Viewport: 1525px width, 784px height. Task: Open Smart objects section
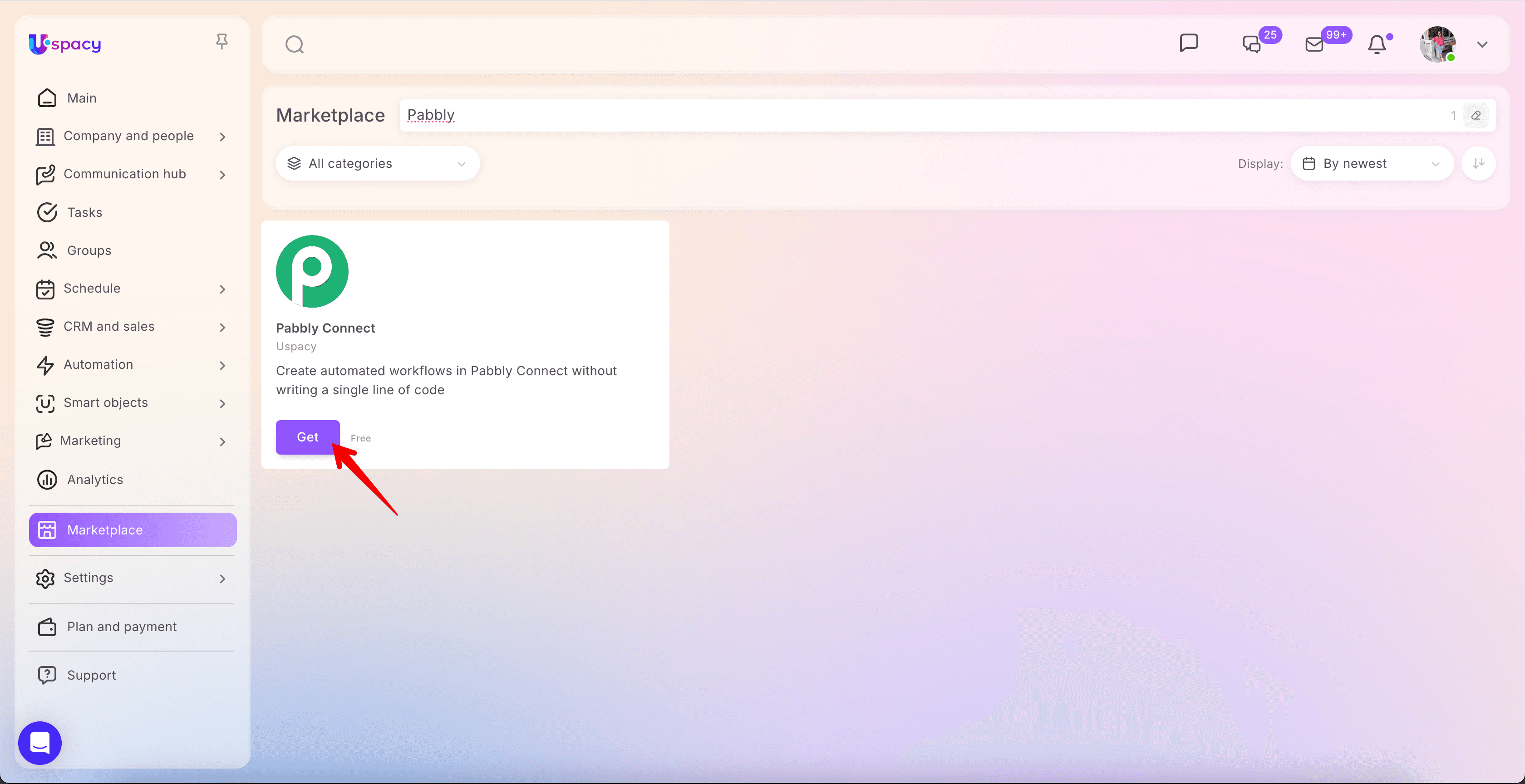pyautogui.click(x=106, y=402)
